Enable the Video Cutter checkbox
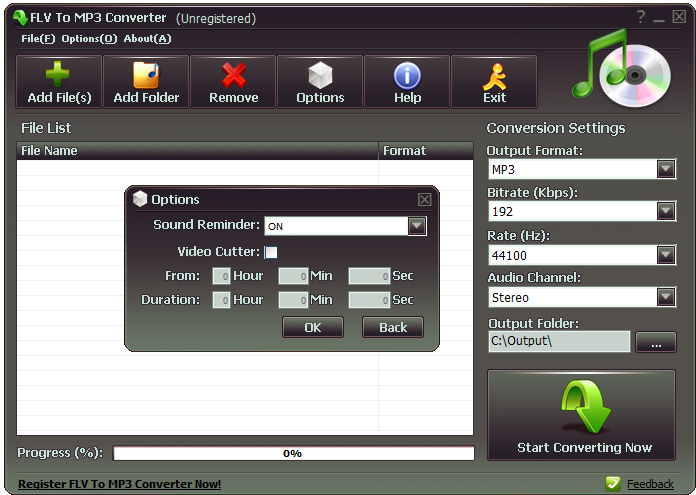 [271, 252]
